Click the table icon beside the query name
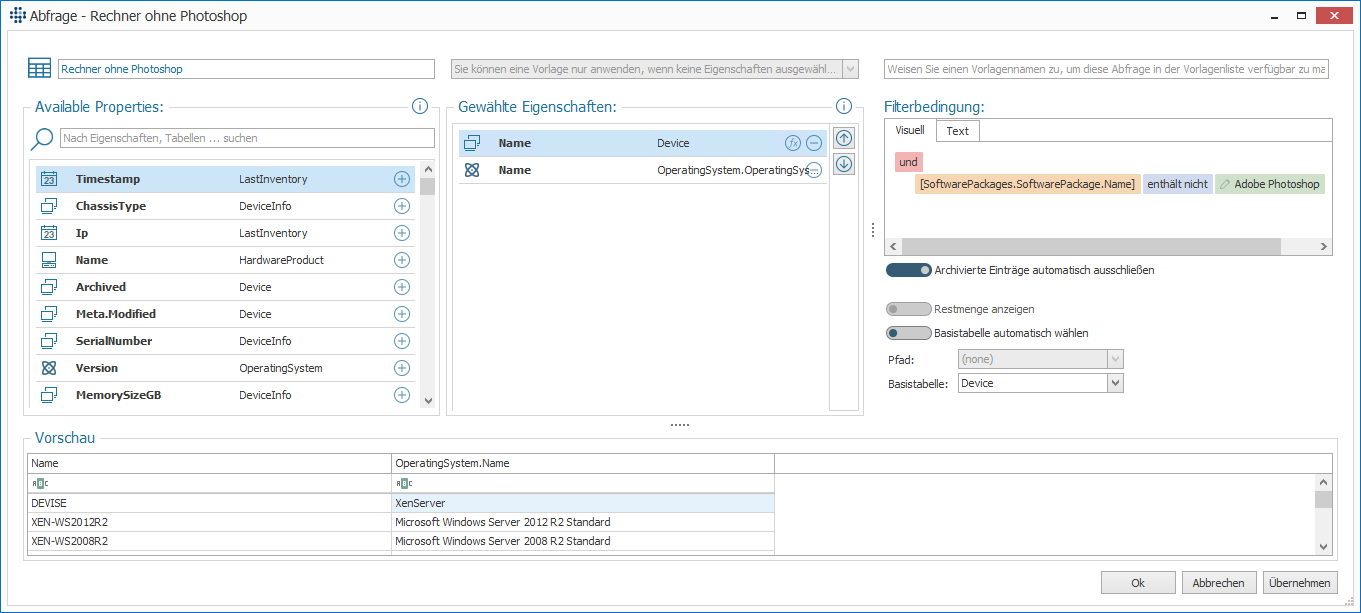Image resolution: width=1361 pixels, height=613 pixels. pyautogui.click(x=39, y=69)
